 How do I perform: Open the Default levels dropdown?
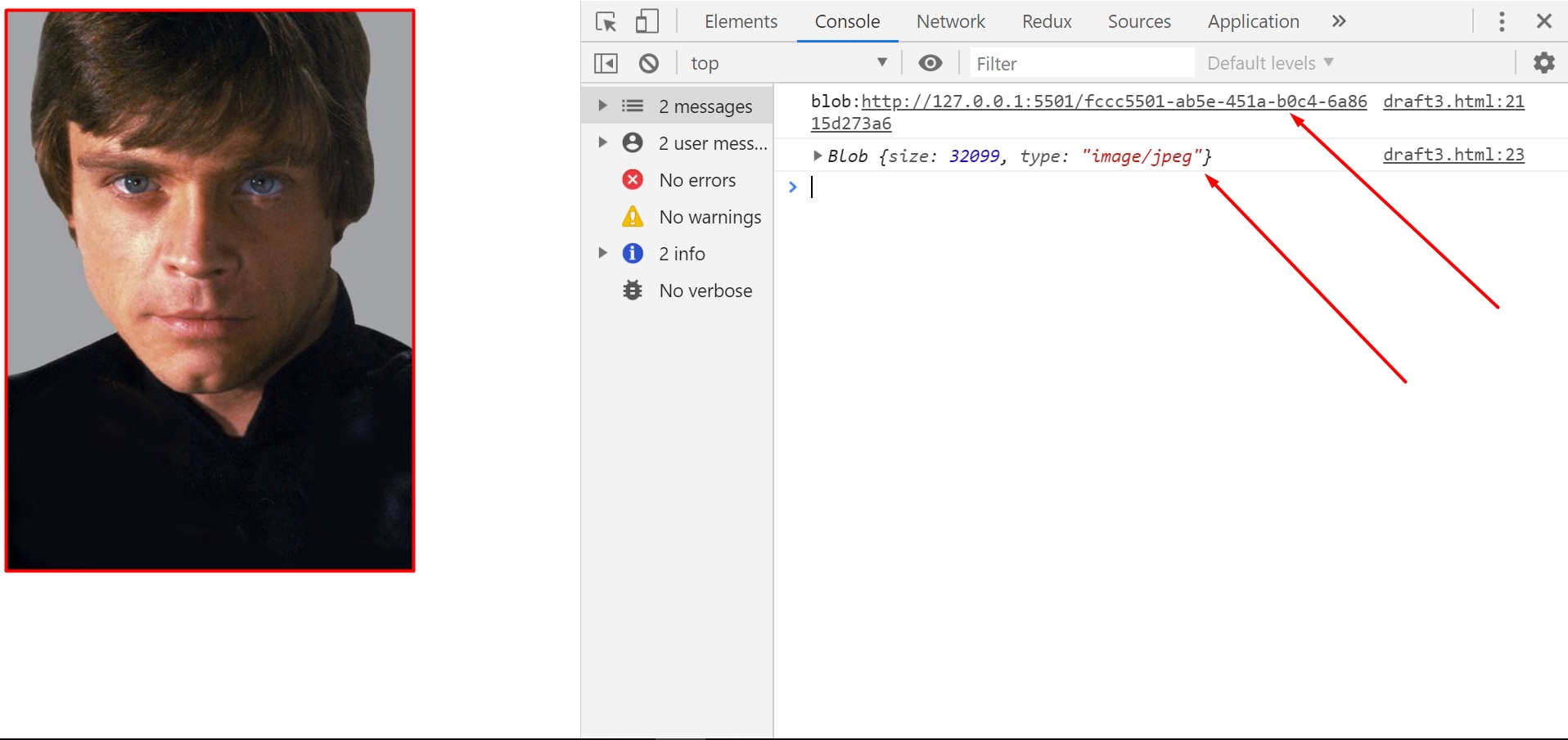(1270, 63)
